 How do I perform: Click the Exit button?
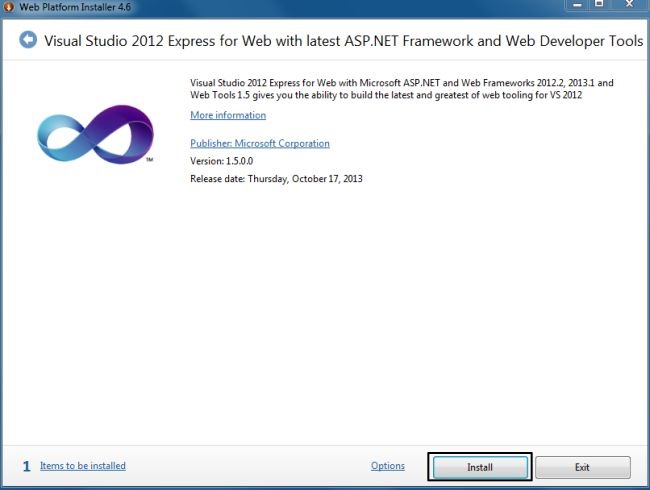pyautogui.click(x=582, y=467)
